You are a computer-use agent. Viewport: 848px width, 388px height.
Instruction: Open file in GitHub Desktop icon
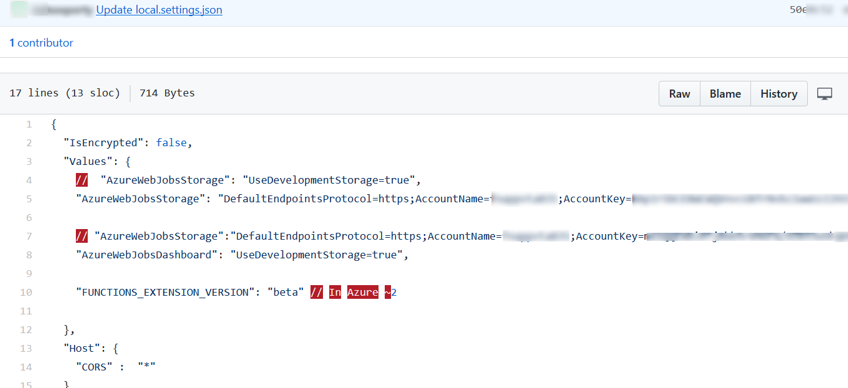pos(824,94)
